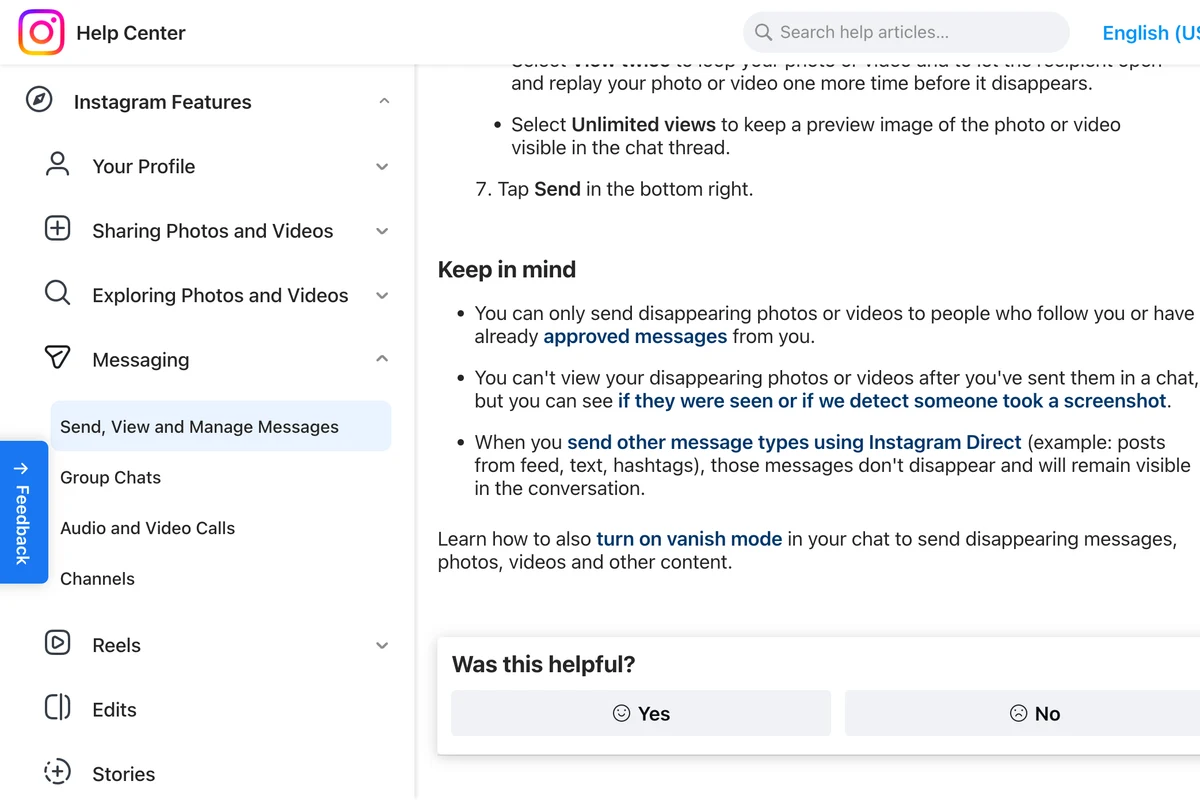This screenshot has height=800, width=1200.
Task: Click the Instagram logo icon
Action: [41, 32]
